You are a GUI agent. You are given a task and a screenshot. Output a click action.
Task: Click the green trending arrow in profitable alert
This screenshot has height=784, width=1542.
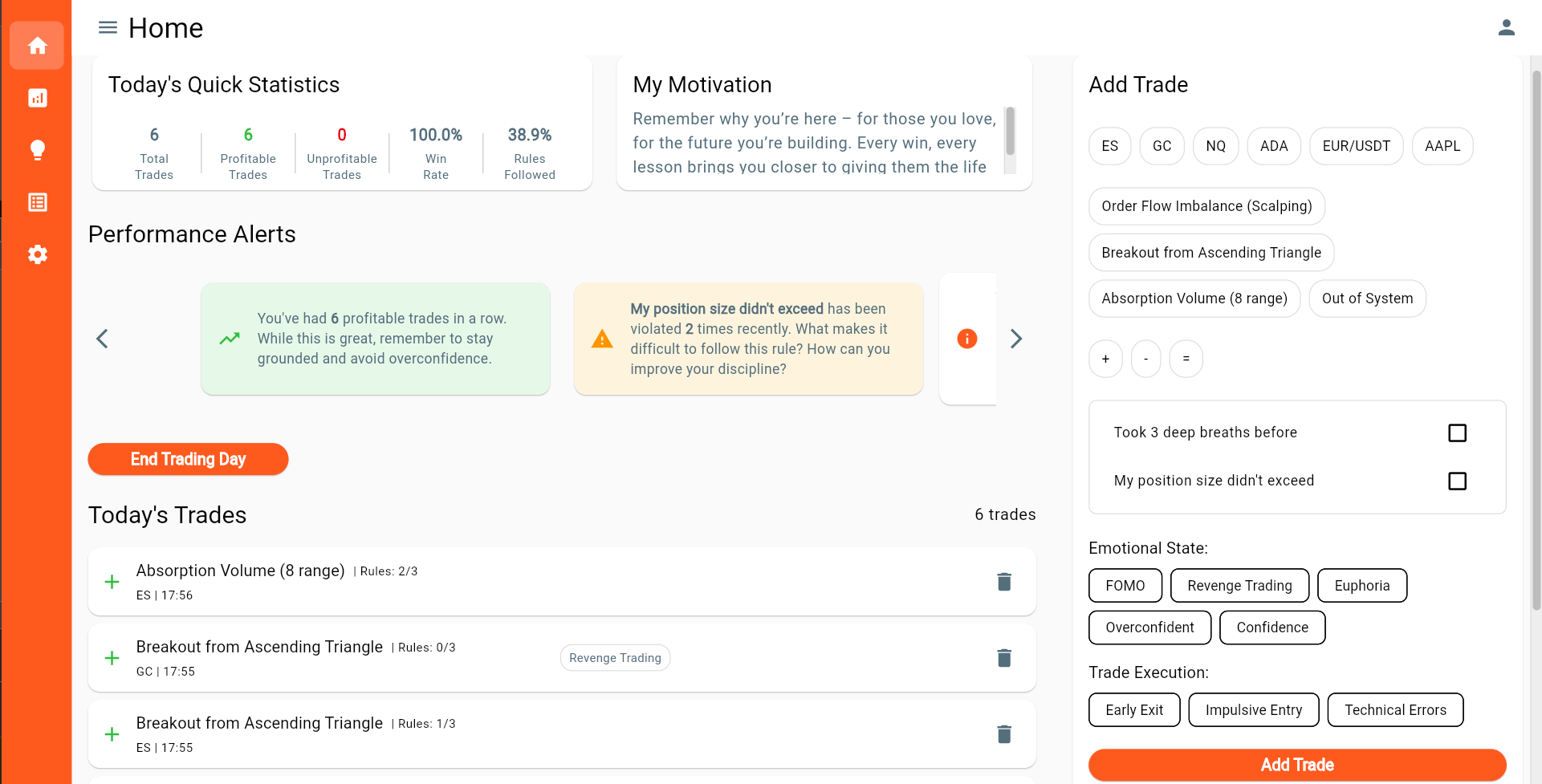pyautogui.click(x=230, y=339)
